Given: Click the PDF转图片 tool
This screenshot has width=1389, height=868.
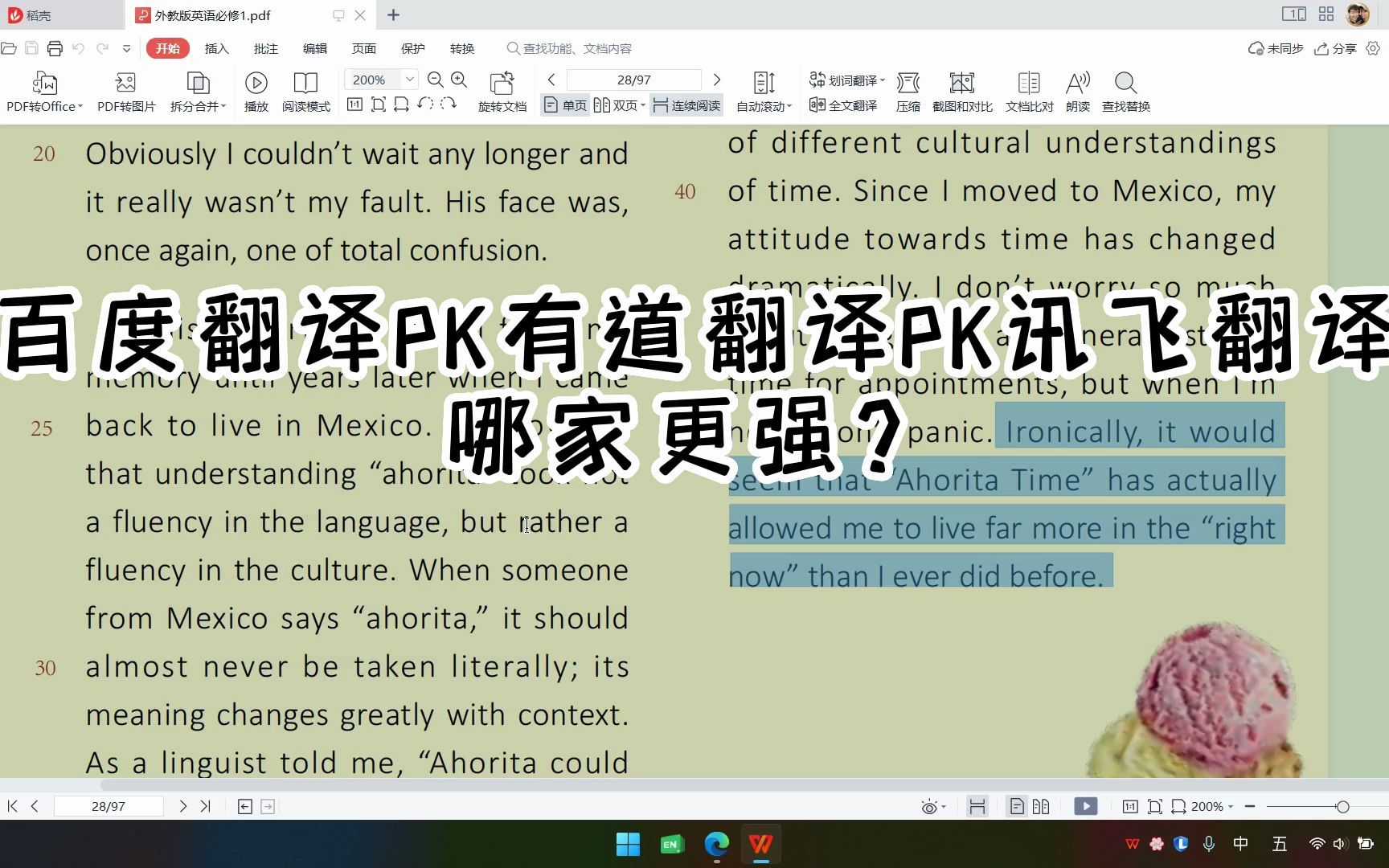Looking at the screenshot, I should point(126,92).
